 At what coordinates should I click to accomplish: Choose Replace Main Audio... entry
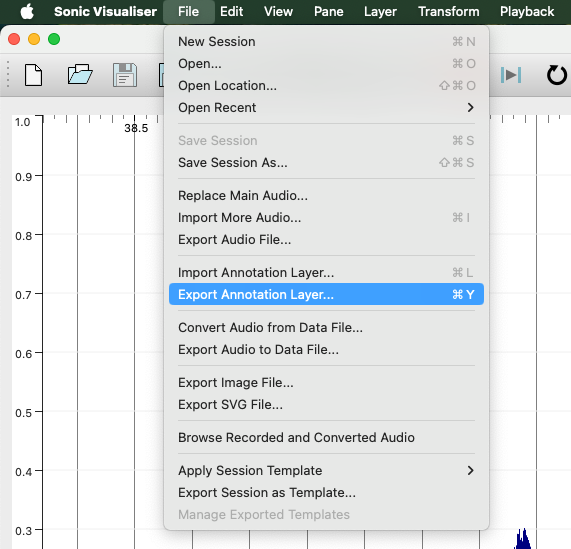326,195
